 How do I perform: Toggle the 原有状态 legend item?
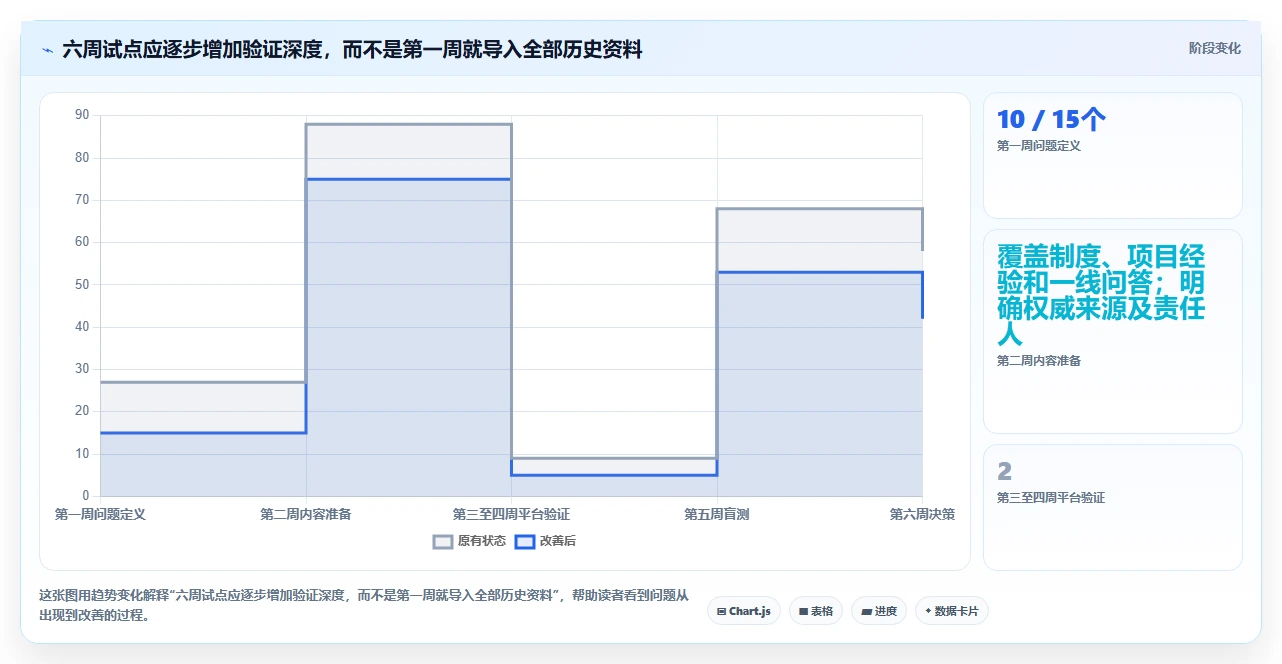pyautogui.click(x=469, y=541)
